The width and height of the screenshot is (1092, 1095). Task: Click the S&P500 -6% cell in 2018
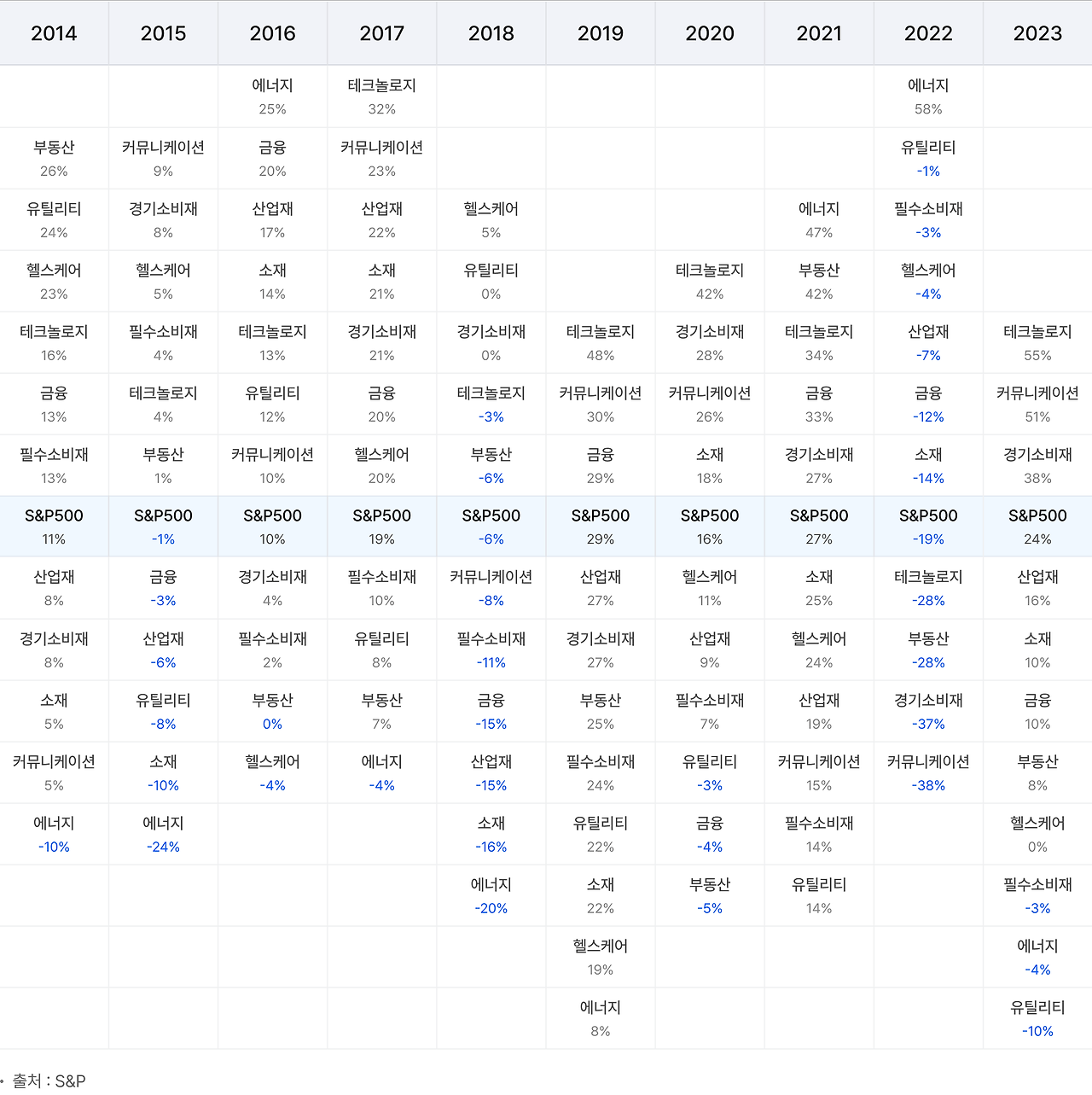491,527
